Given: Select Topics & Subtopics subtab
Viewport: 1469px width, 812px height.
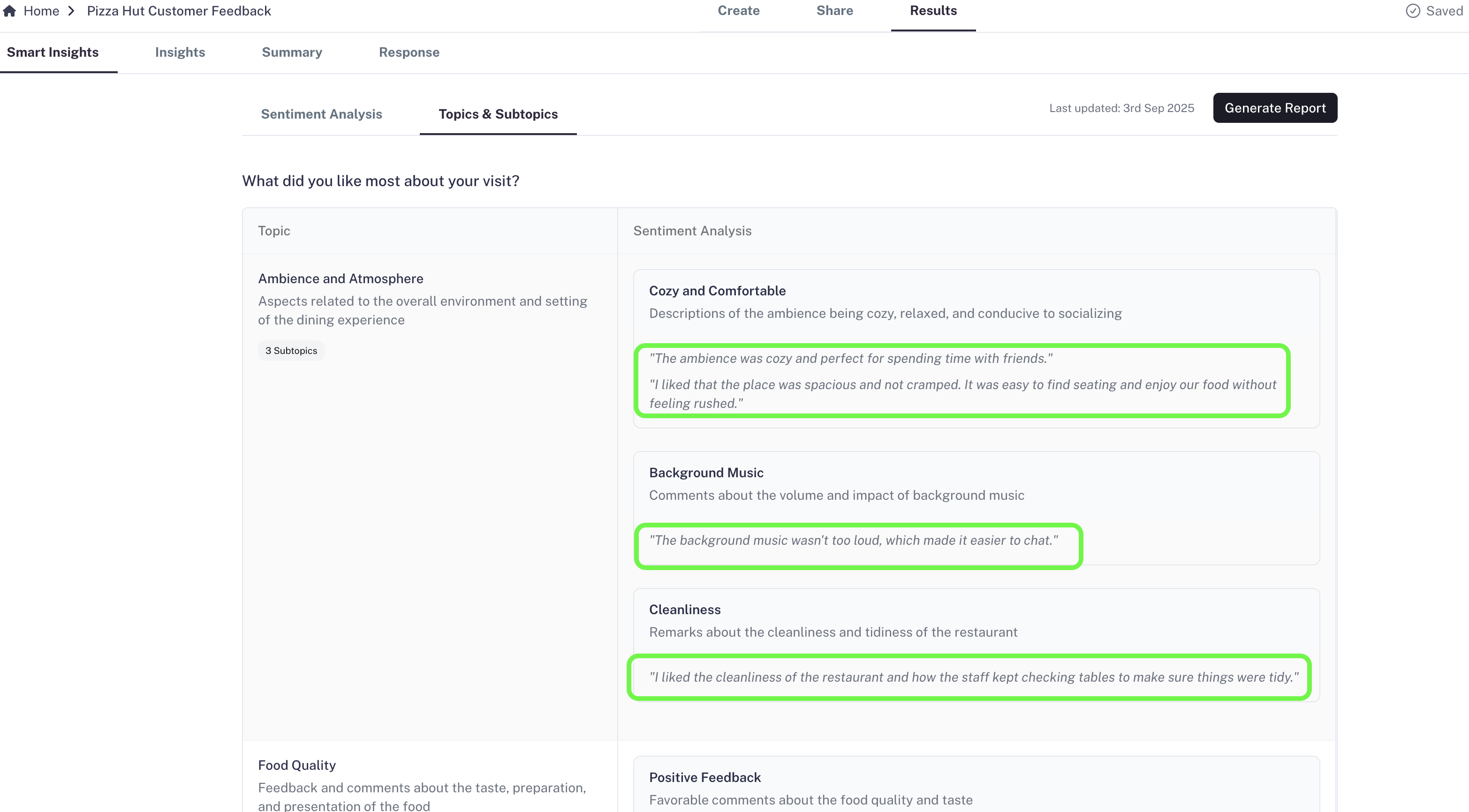Looking at the screenshot, I should click(x=498, y=114).
